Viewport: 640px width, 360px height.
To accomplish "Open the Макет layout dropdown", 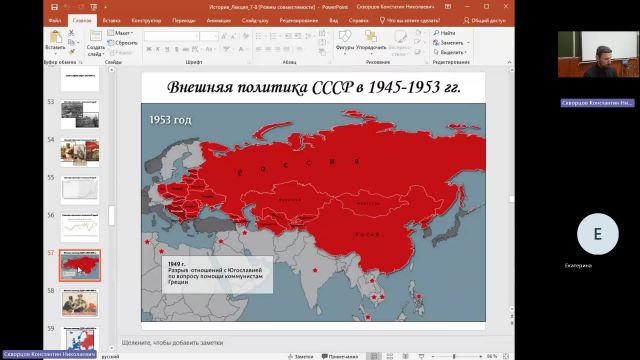I will click(120, 33).
